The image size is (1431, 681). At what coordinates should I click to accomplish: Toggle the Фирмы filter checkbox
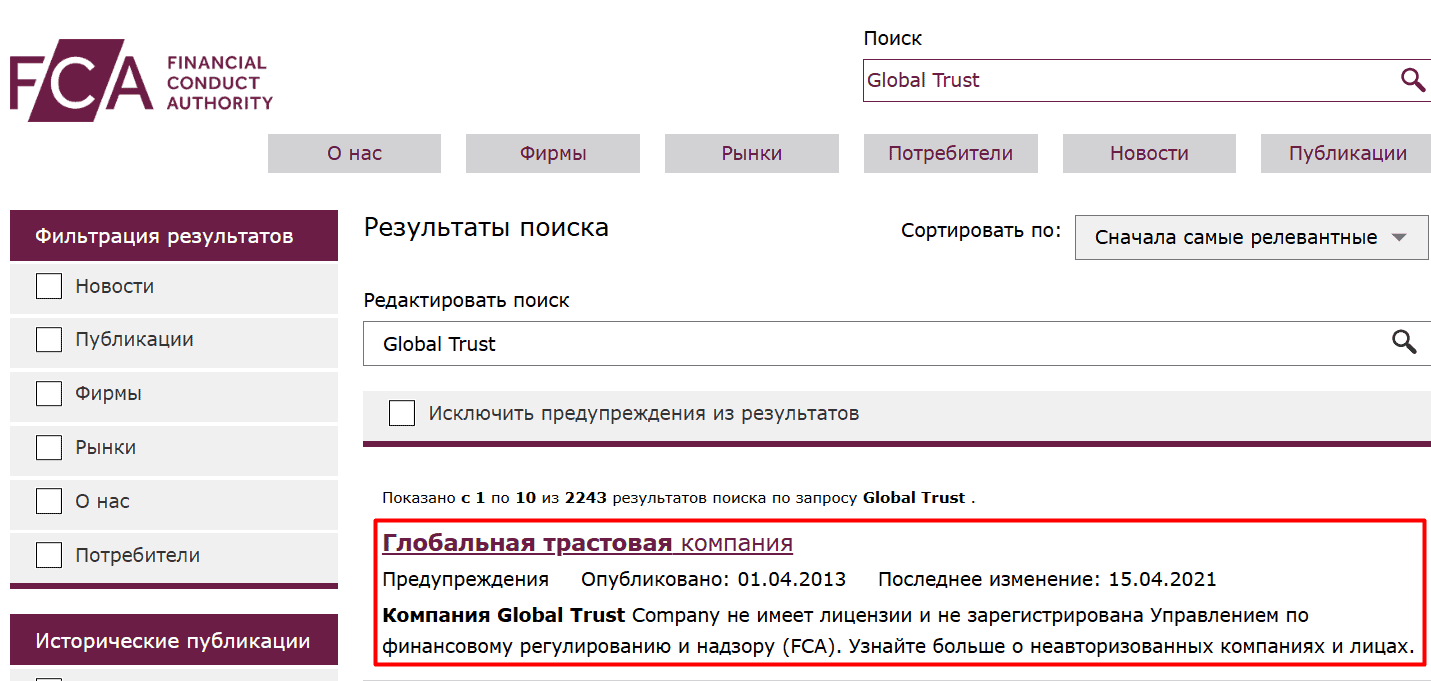(48, 393)
